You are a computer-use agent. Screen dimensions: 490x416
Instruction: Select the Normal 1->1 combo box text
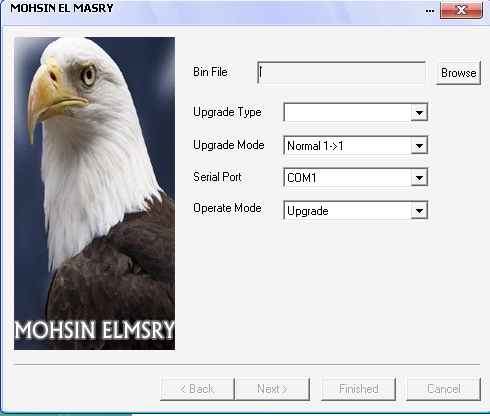point(315,146)
